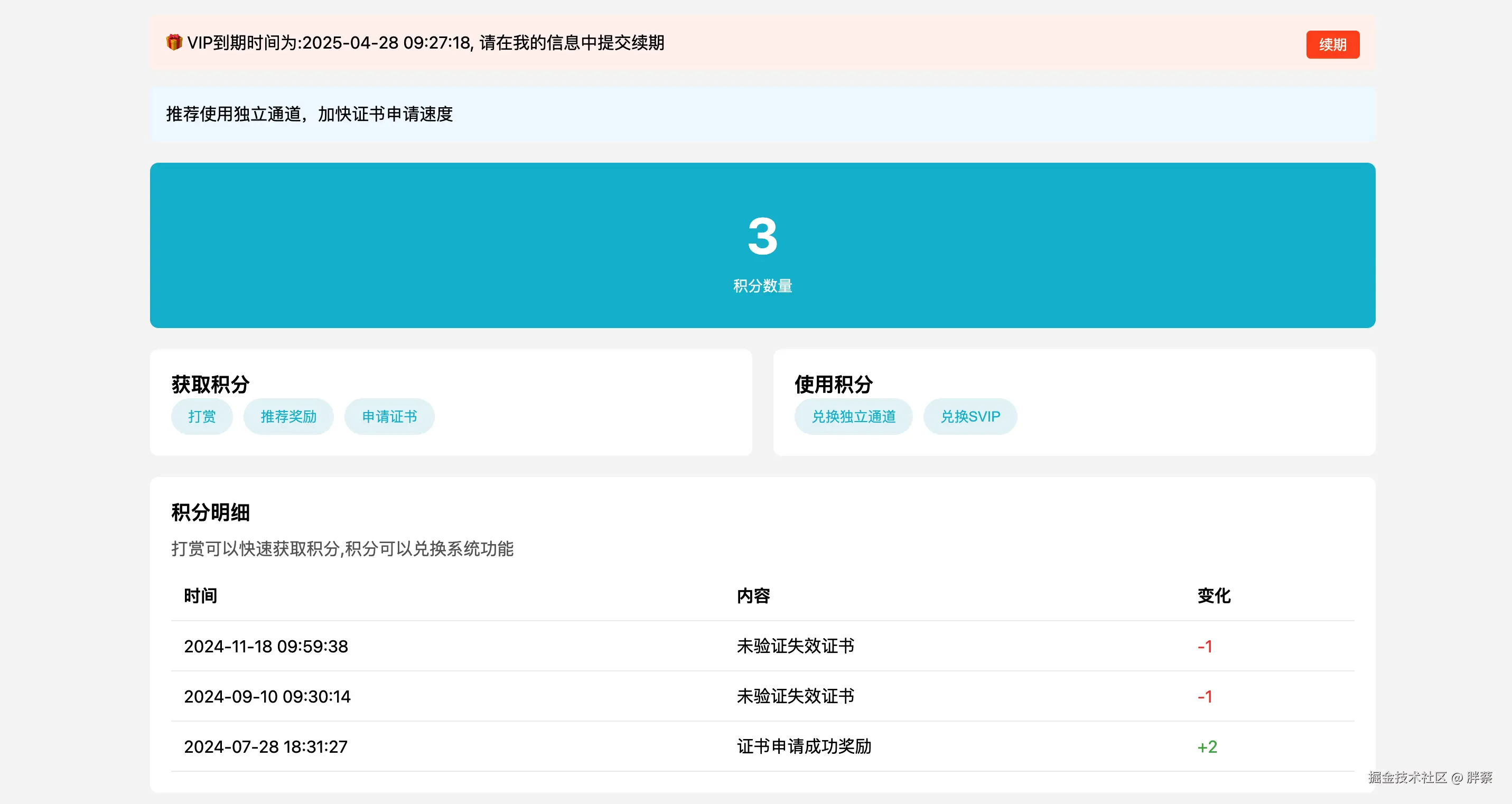Click the 积分明细 section heading
The width and height of the screenshot is (1512, 804).
210,512
